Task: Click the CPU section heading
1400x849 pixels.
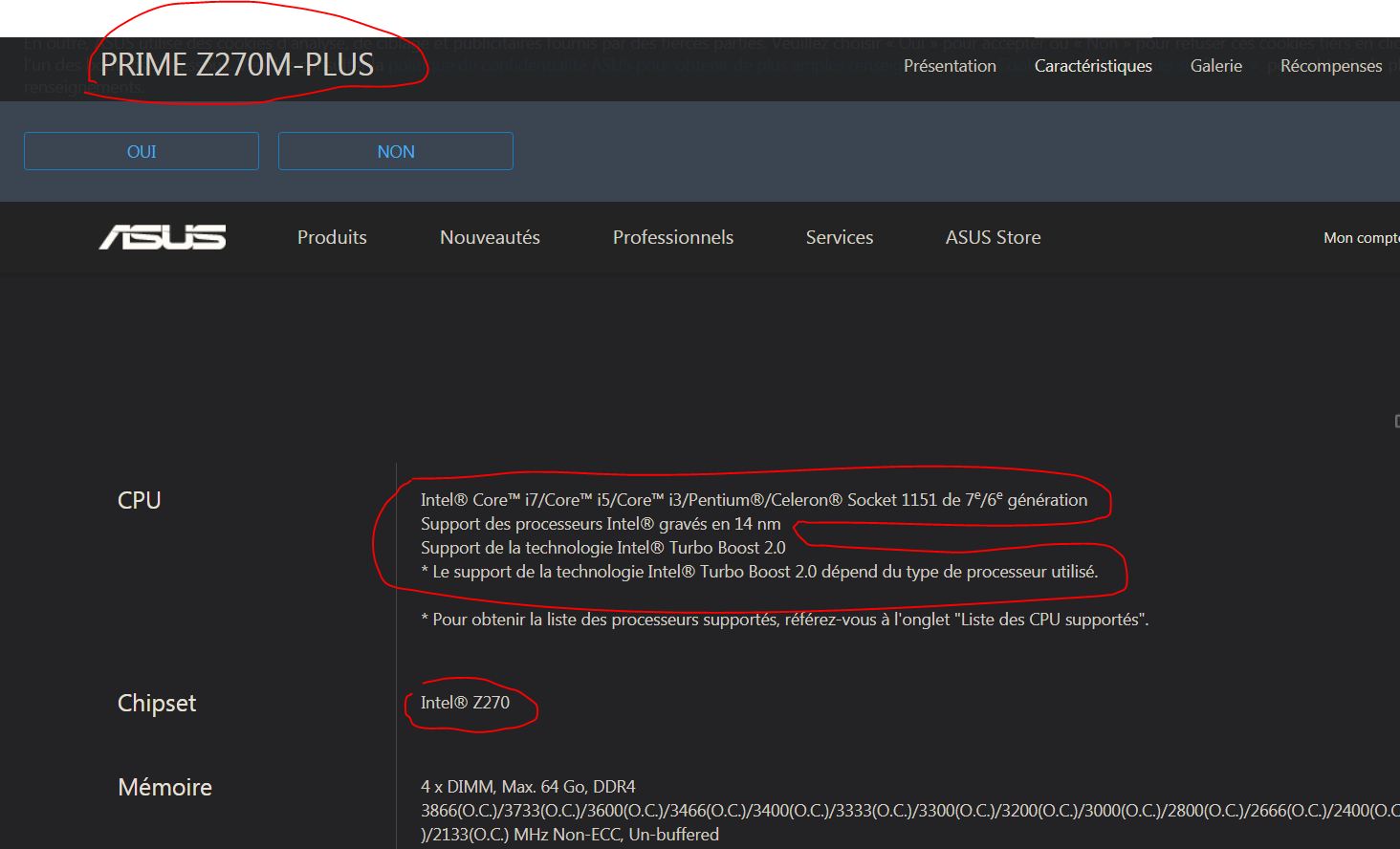Action: coord(139,500)
